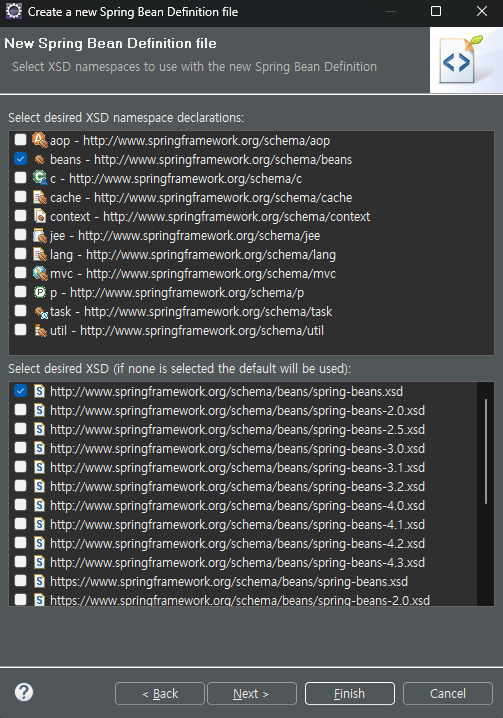Enable the aop namespace checkbox
503x718 pixels.
pyautogui.click(x=20, y=139)
